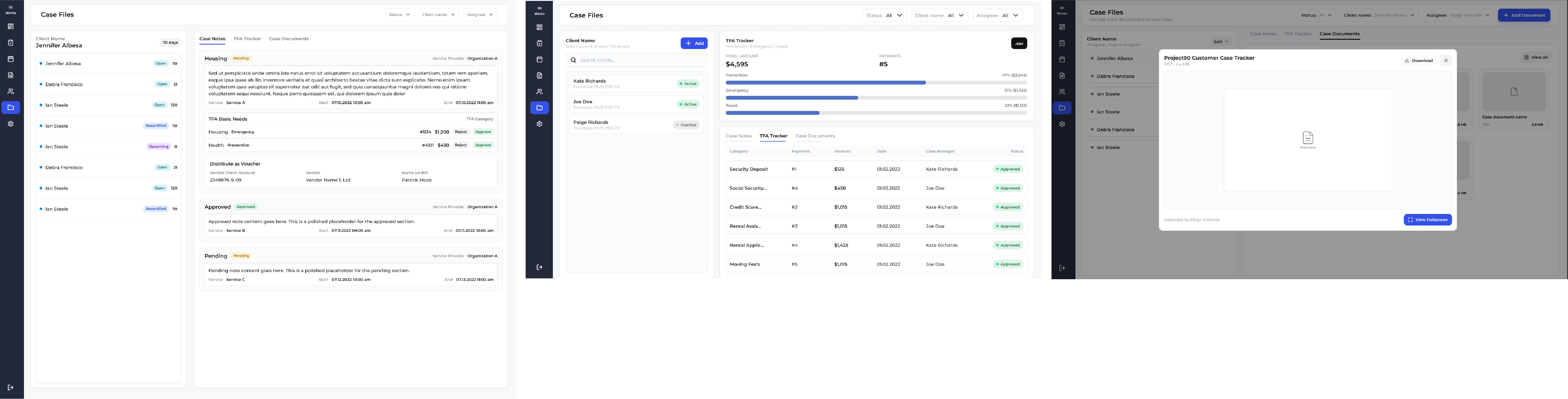Open dashboard icon in right preview screen's sidebar

tap(1062, 27)
